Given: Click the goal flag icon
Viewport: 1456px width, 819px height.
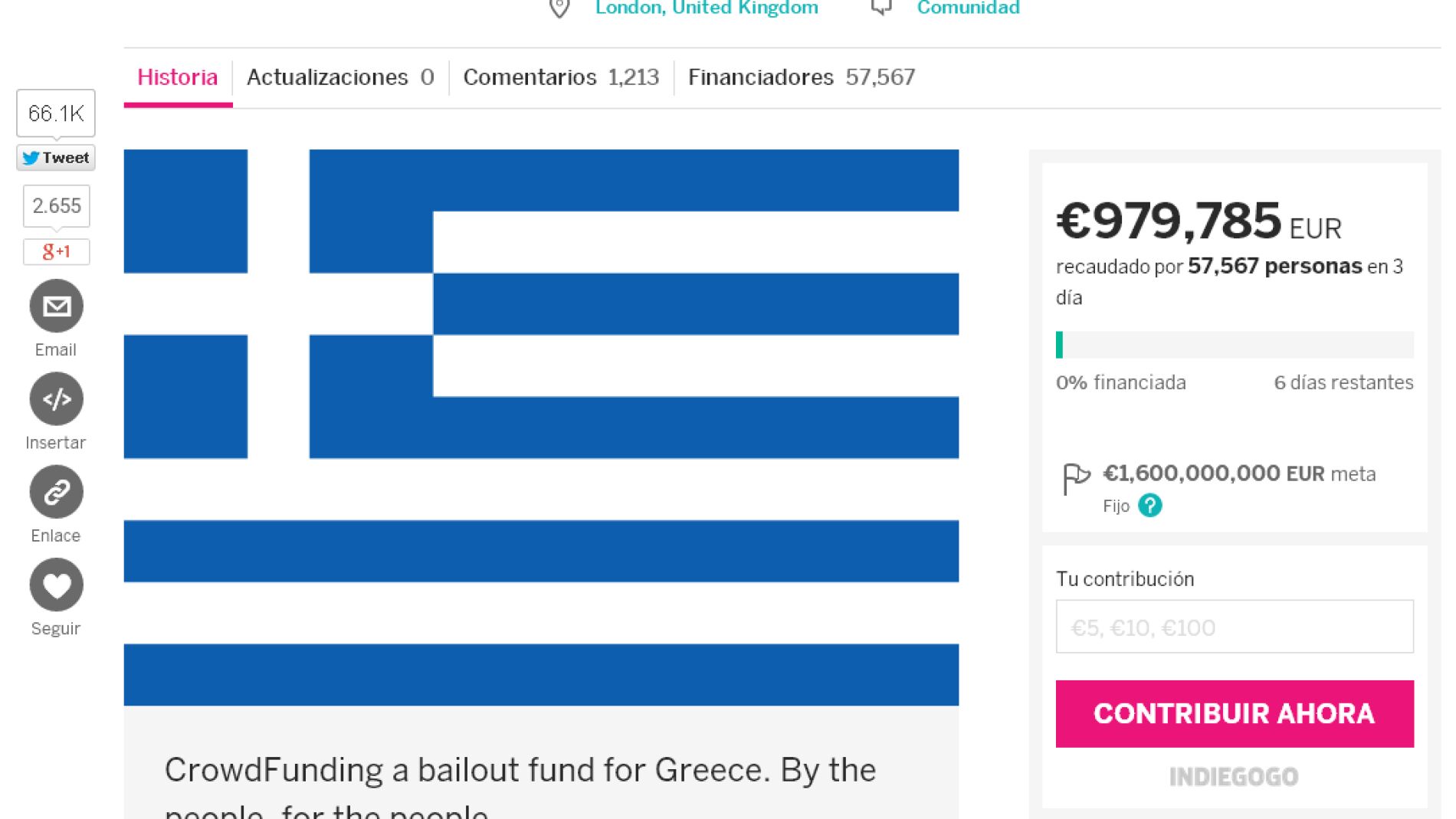Looking at the screenshot, I should 1077,479.
